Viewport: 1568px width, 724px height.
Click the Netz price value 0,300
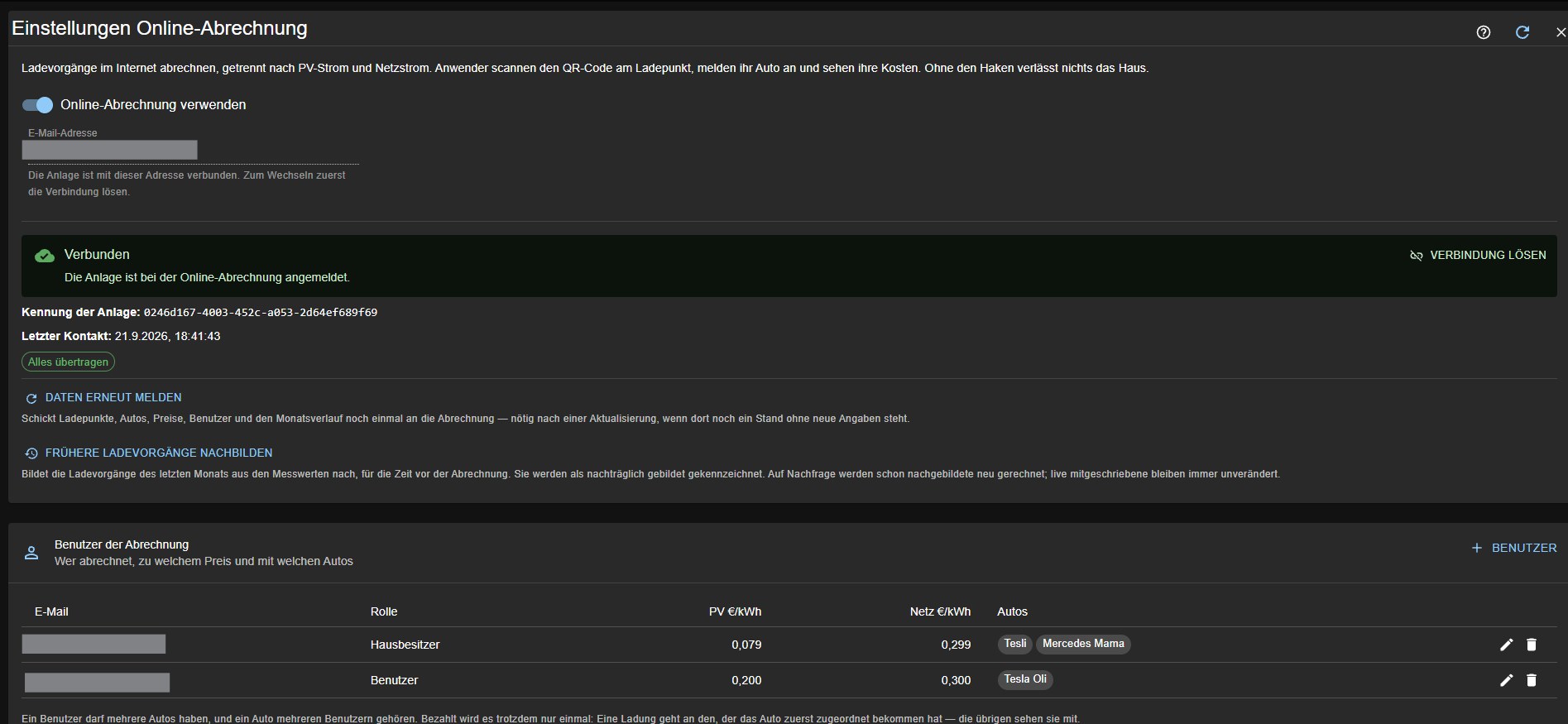tap(956, 680)
